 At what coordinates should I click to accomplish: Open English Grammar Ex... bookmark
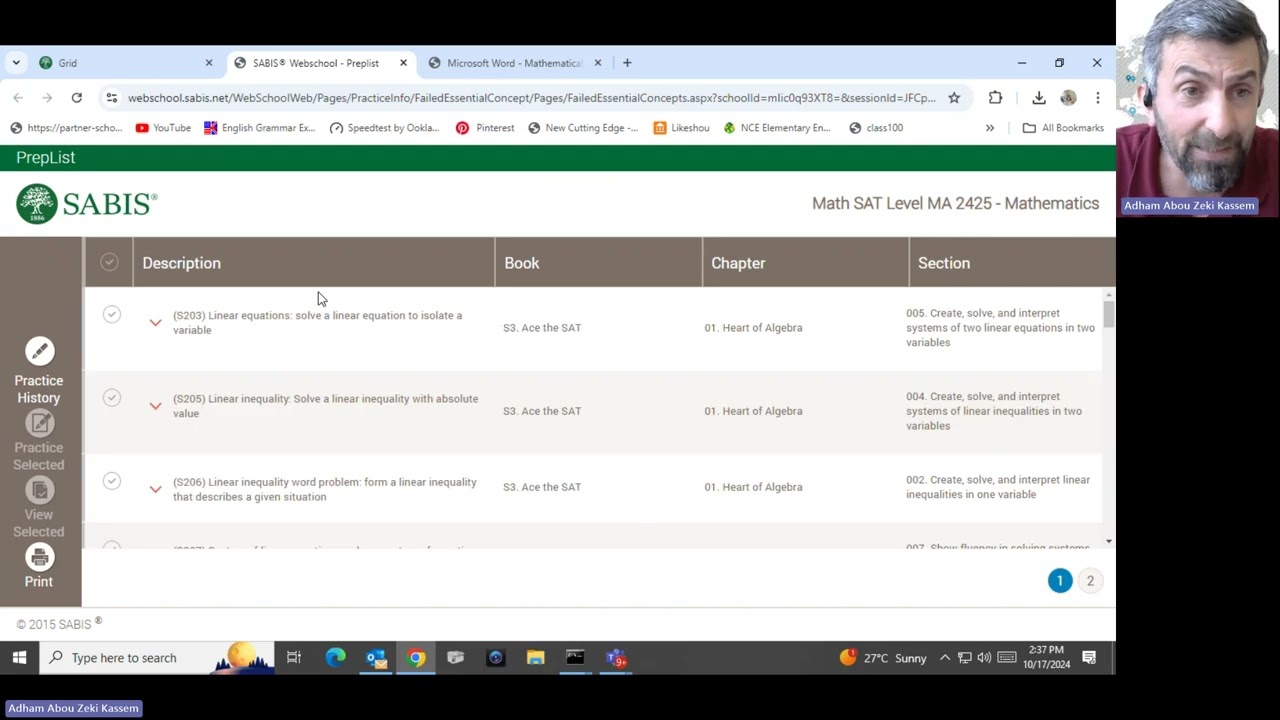tap(259, 128)
